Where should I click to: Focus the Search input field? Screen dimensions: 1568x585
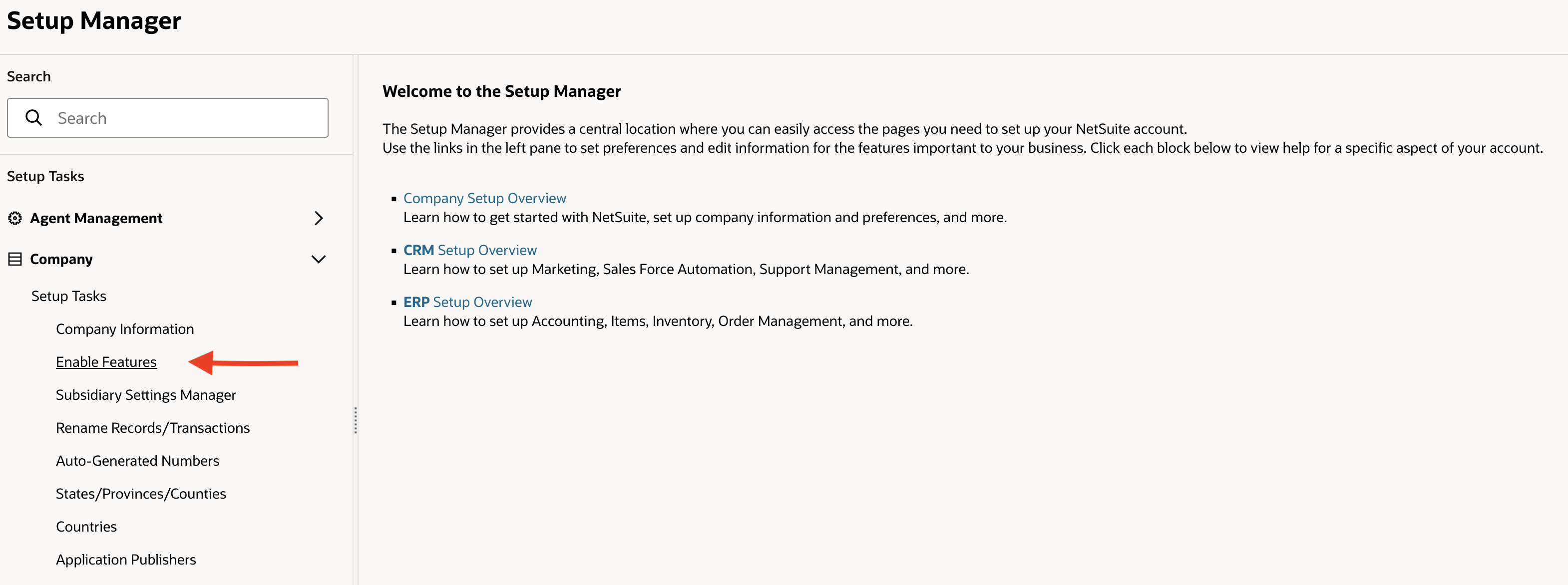[x=167, y=117]
